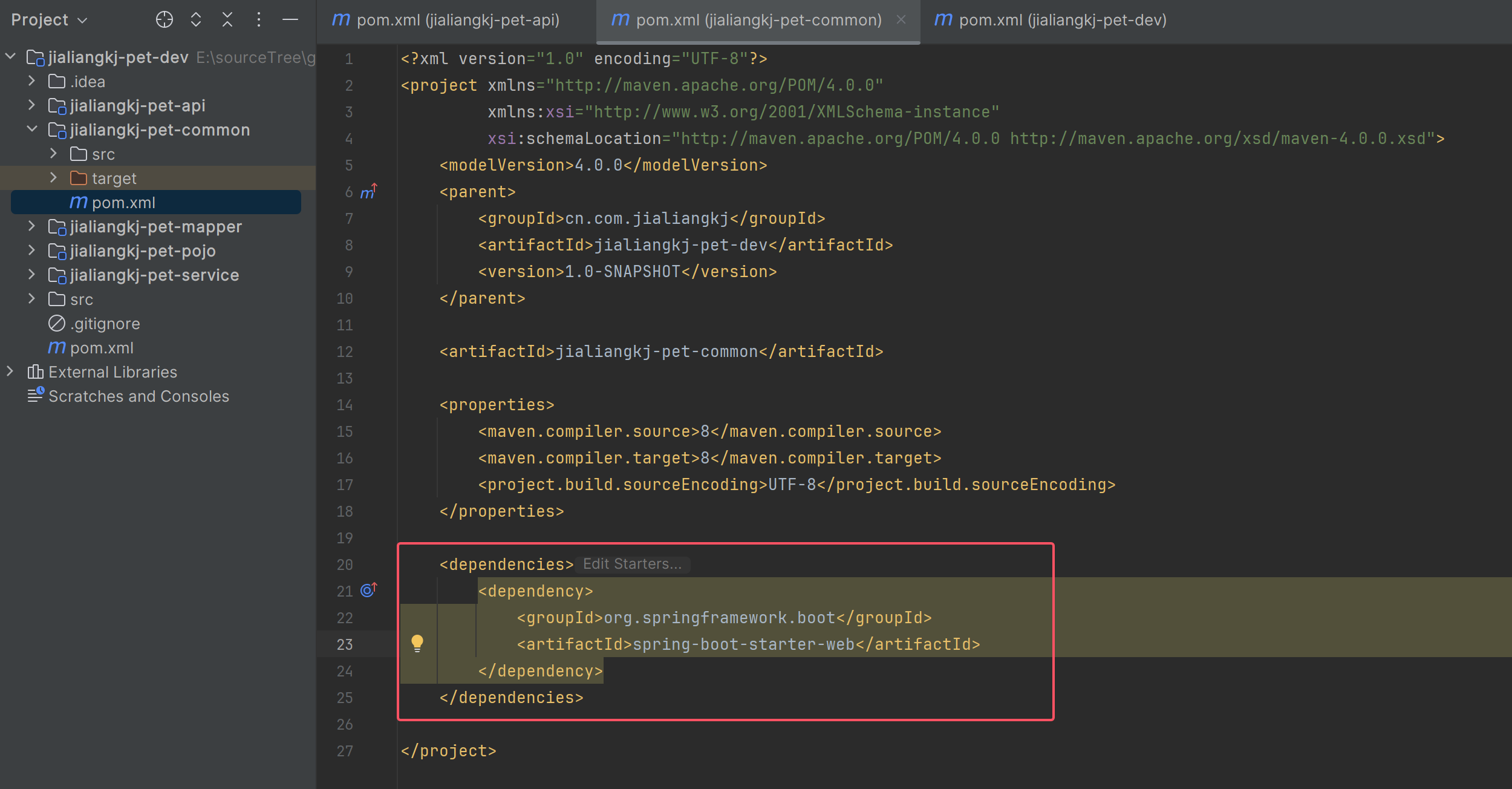Click 'org.springframework.boot' groupId text
Screen dimensions: 1512x789
(x=720, y=618)
